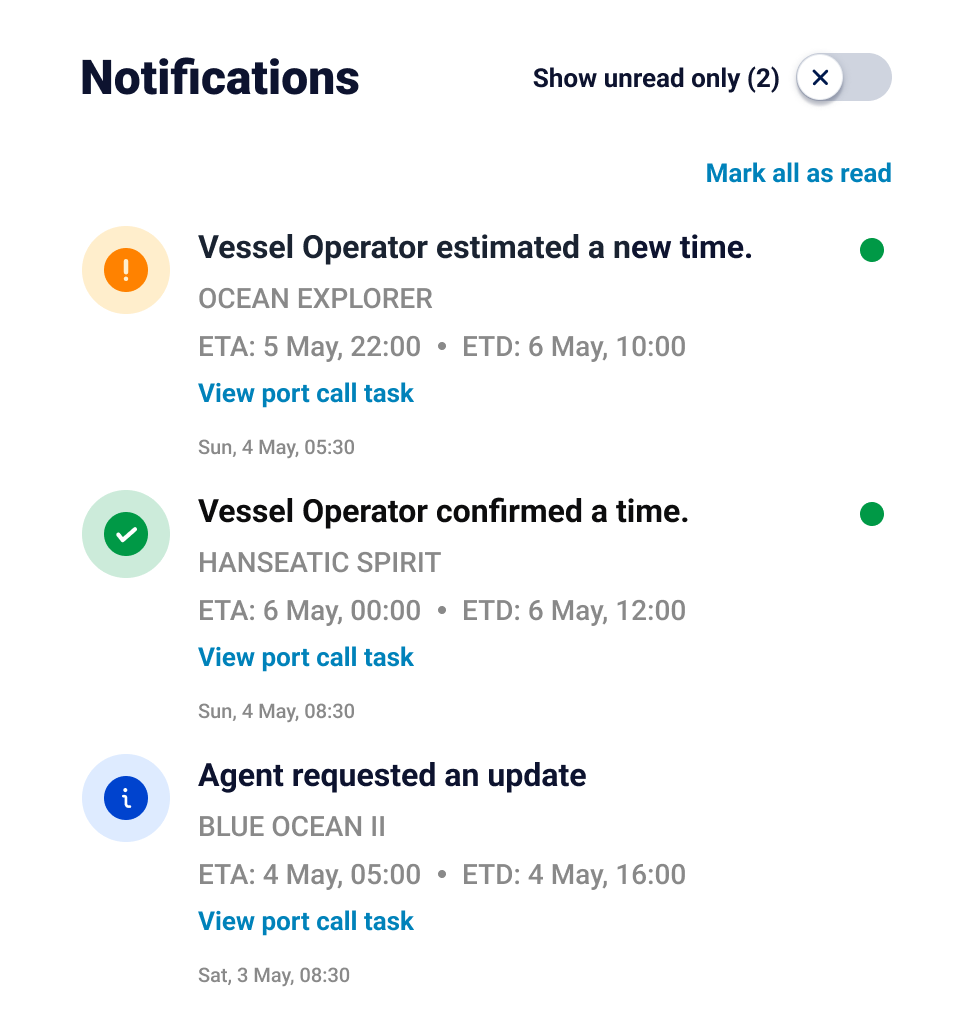Select 'Vessel Operator estimated a new time' notification title
Screen dimensions: 972x1034
point(475,247)
